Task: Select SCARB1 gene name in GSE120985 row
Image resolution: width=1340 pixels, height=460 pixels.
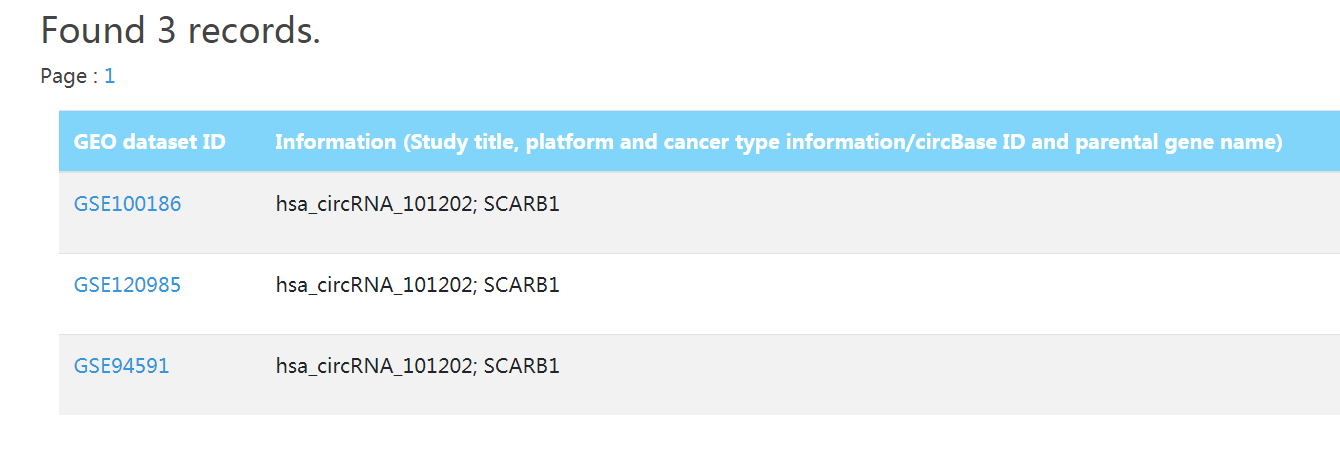Action: click(x=521, y=285)
